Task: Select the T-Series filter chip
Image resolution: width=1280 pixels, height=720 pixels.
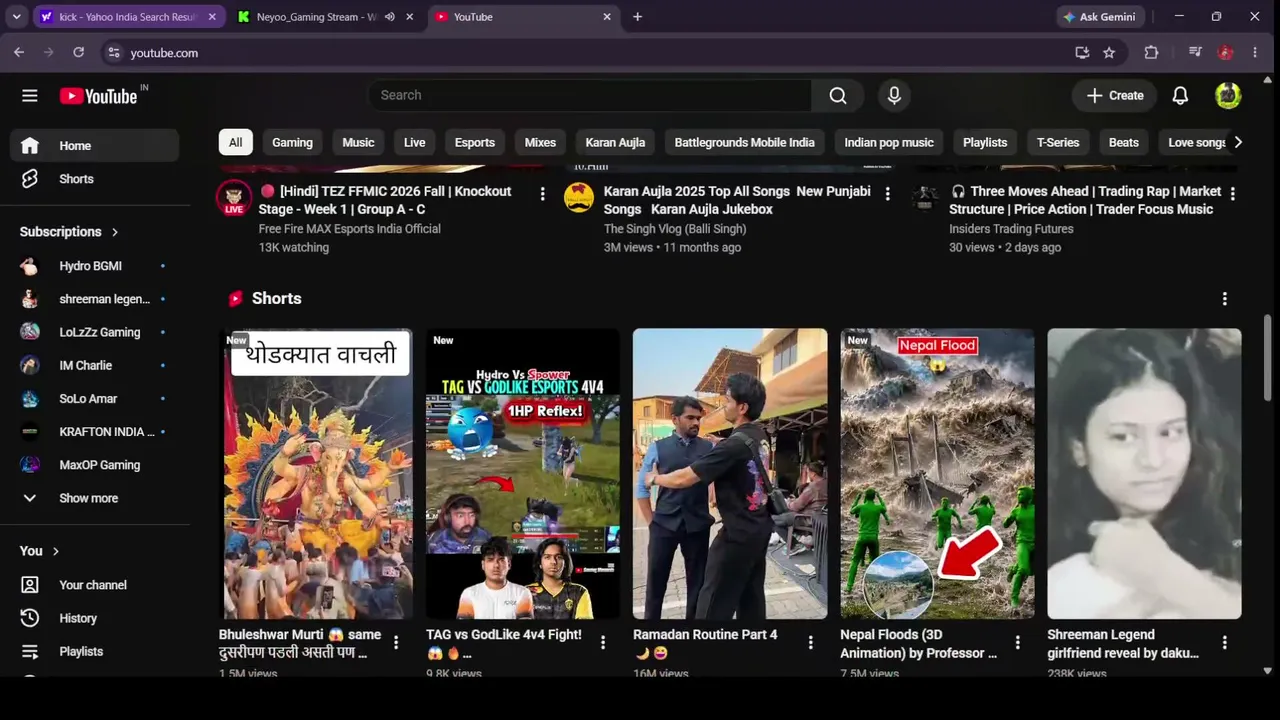Action: tap(1058, 142)
